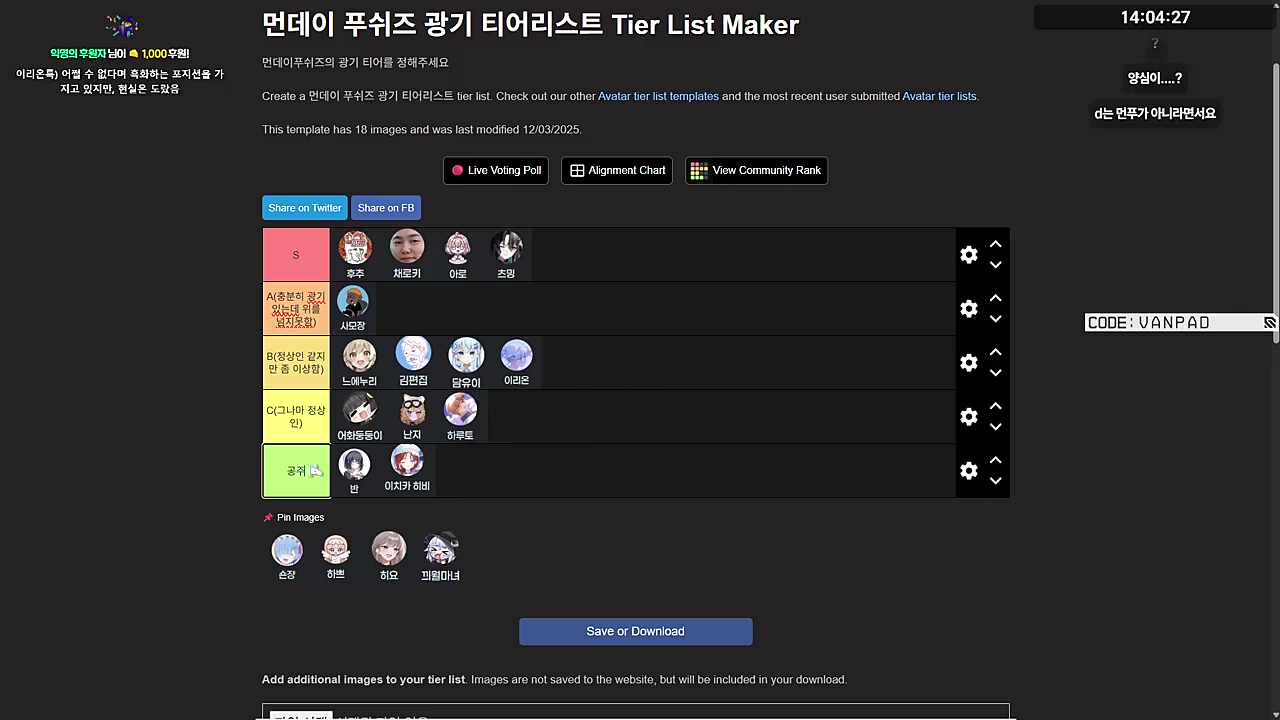Screen dimensions: 1280x720
Task: Select the 사모장 avatar in A tier
Action: coord(353,308)
